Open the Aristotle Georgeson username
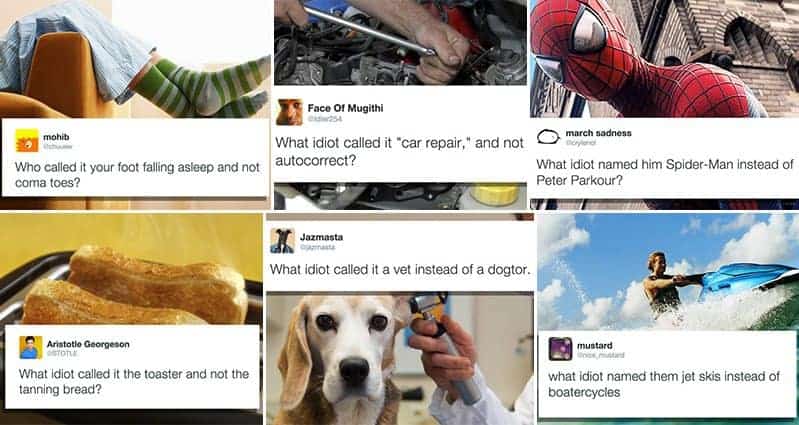This screenshot has height=425, width=799. [88, 344]
